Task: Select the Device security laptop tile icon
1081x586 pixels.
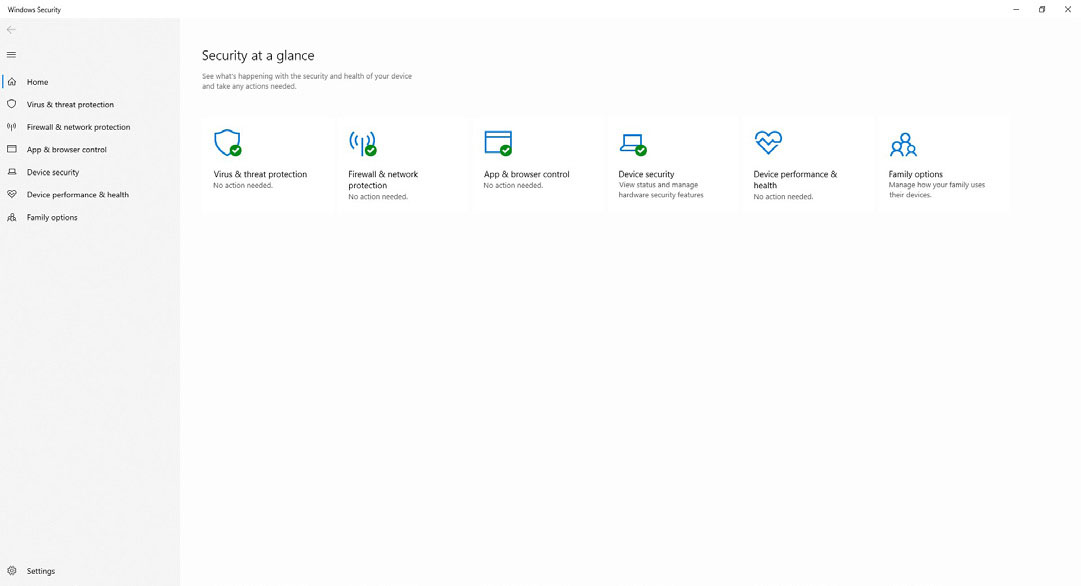Action: [632, 144]
